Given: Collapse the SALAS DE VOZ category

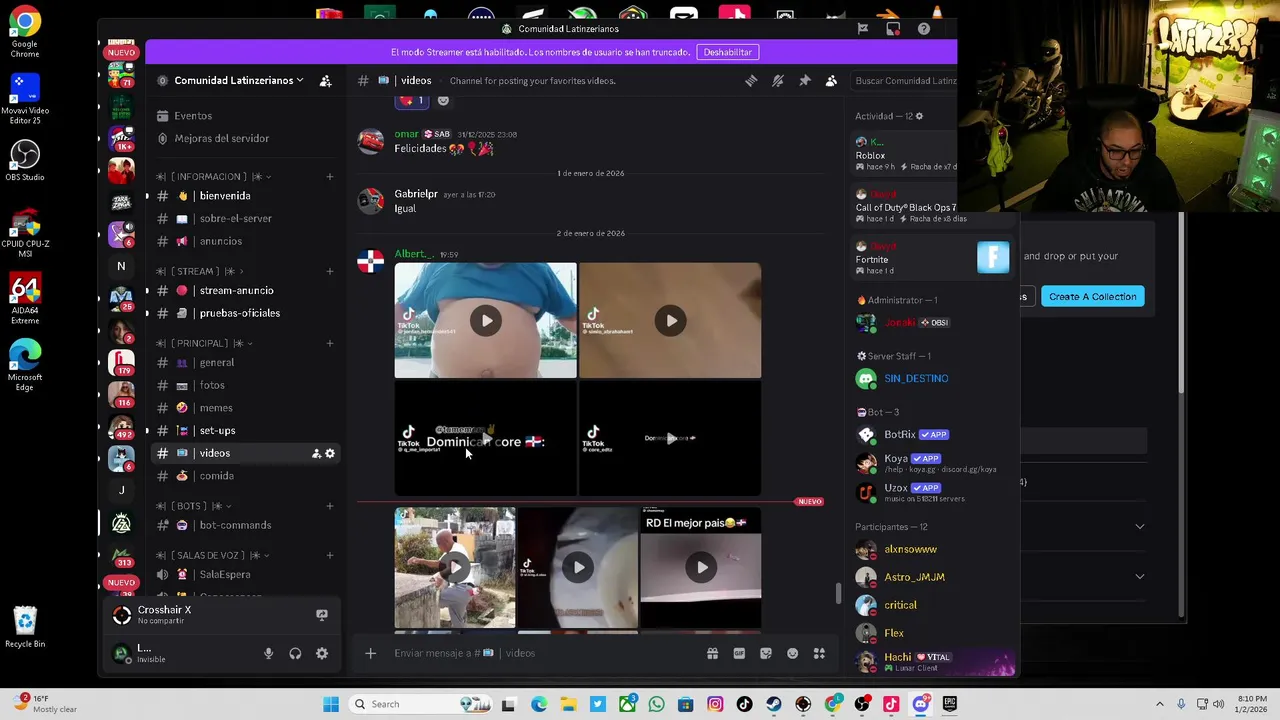Looking at the screenshot, I should click(213, 555).
